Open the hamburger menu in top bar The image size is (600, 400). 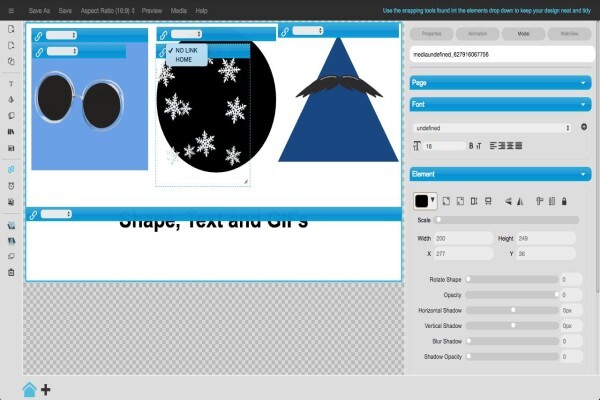pyautogui.click(x=11, y=11)
